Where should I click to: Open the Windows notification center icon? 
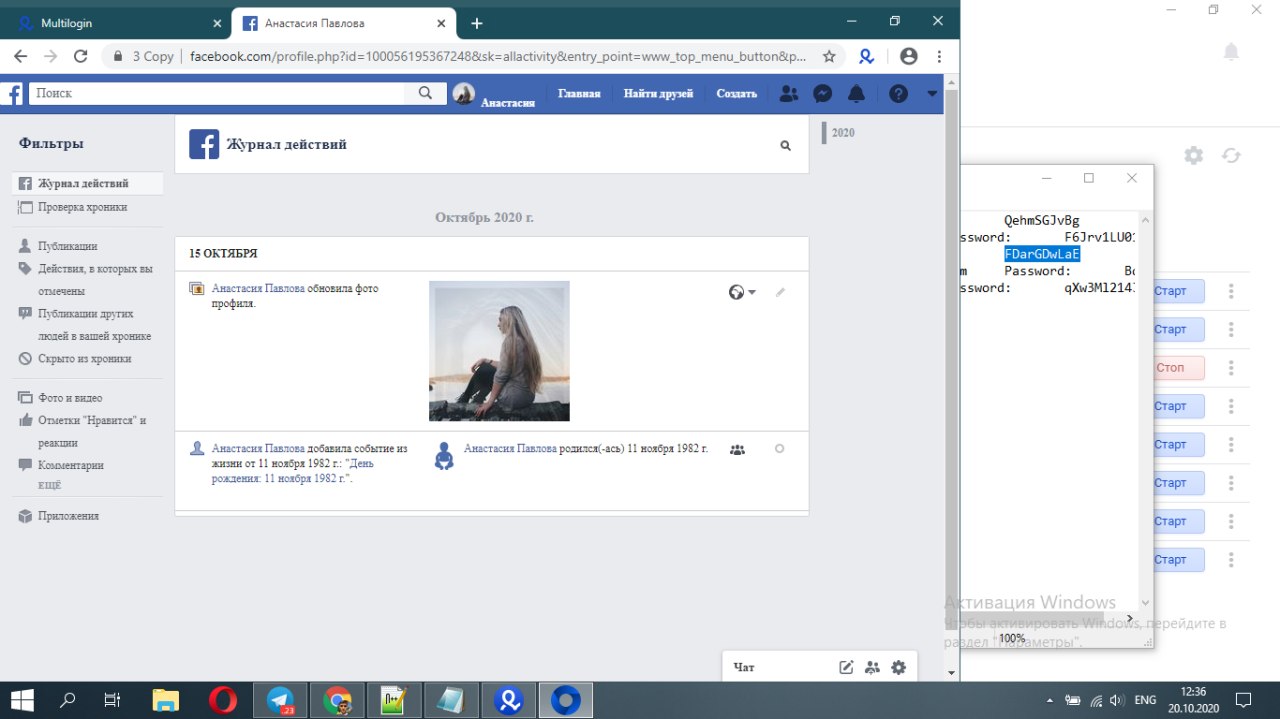[1243, 700]
